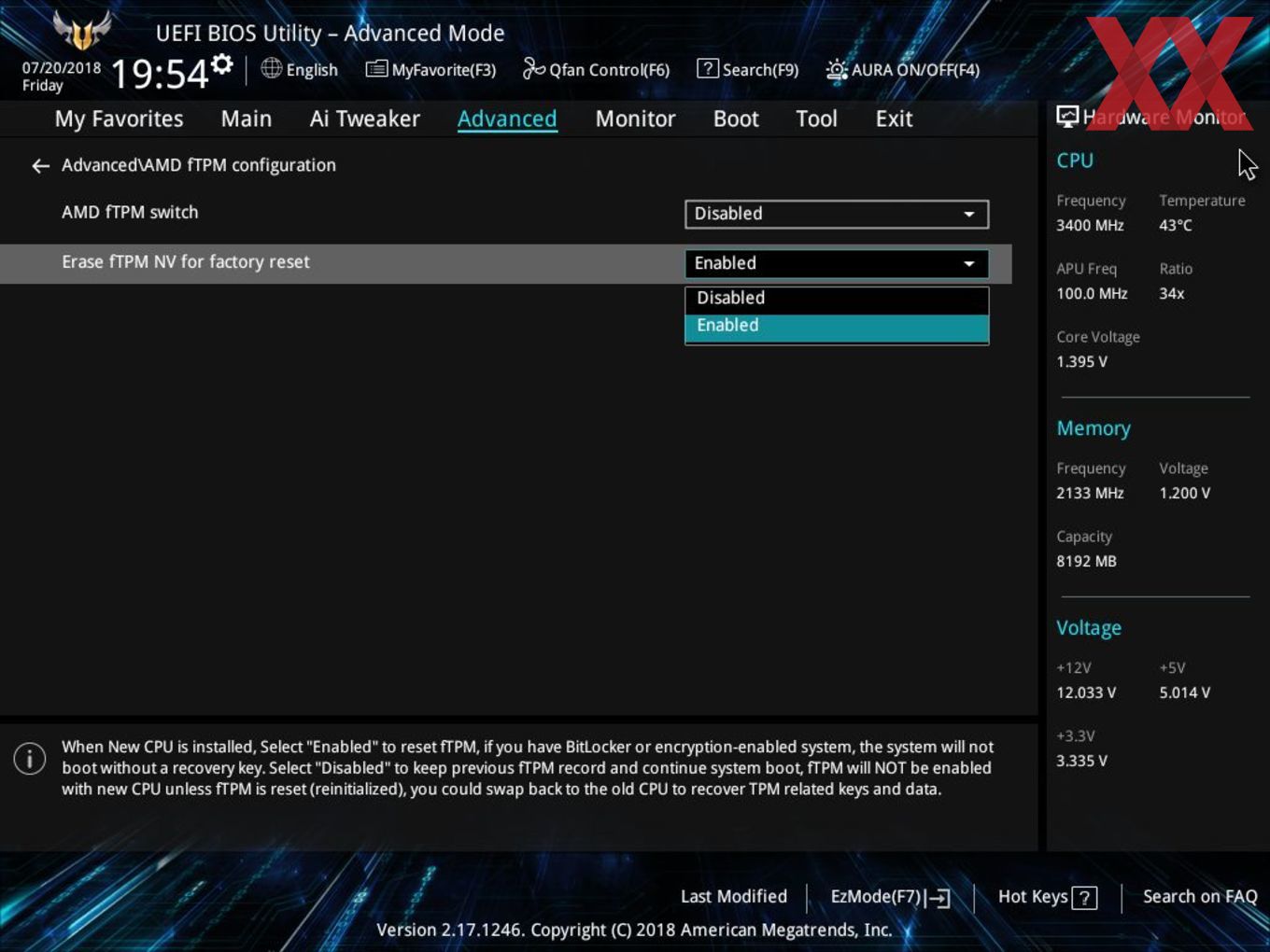Viewport: 1270px width, 952px height.
Task: Click the settings gear next to the clock
Action: pyautogui.click(x=221, y=64)
